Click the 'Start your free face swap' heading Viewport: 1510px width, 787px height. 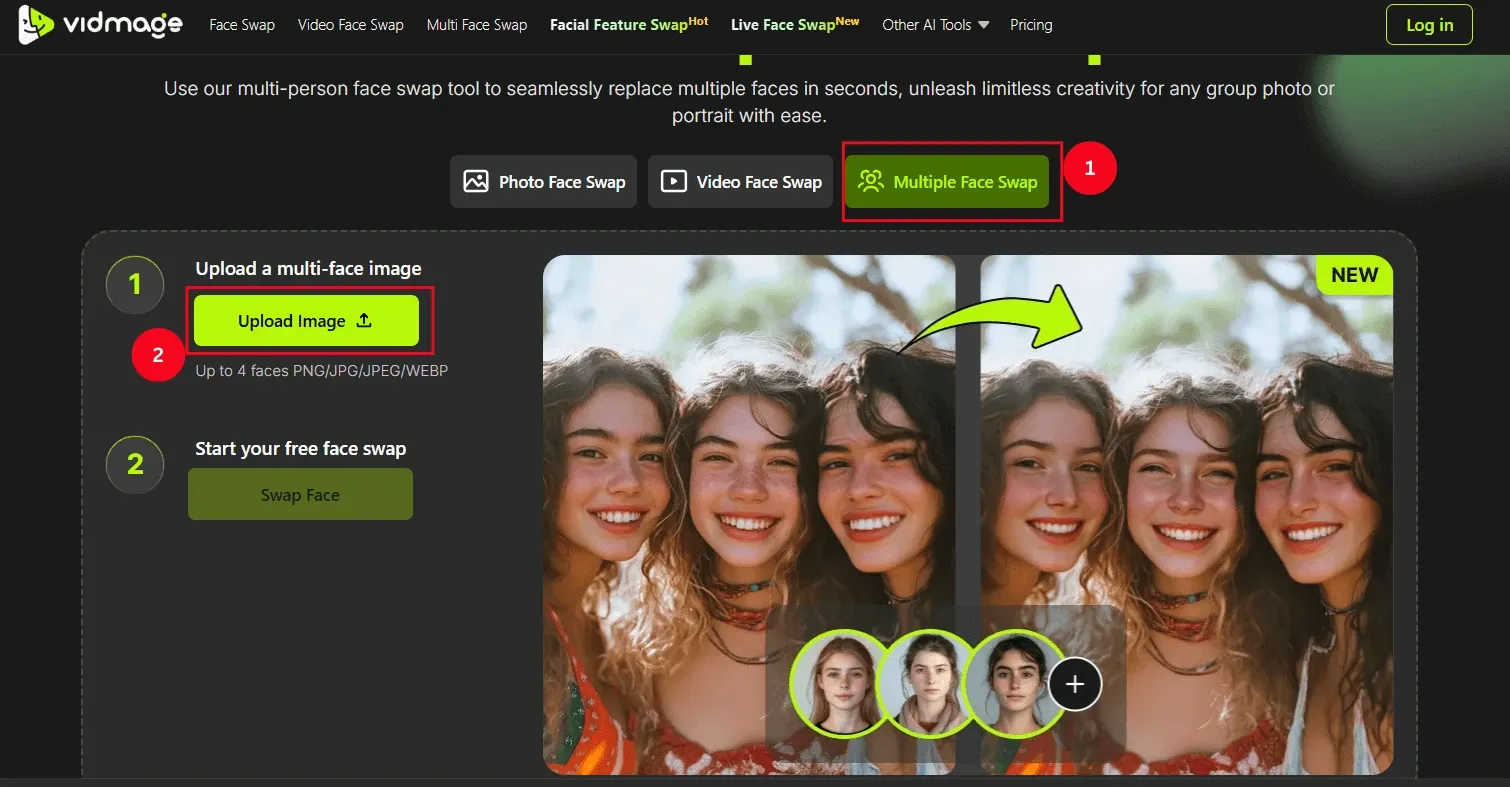pyautogui.click(x=301, y=449)
